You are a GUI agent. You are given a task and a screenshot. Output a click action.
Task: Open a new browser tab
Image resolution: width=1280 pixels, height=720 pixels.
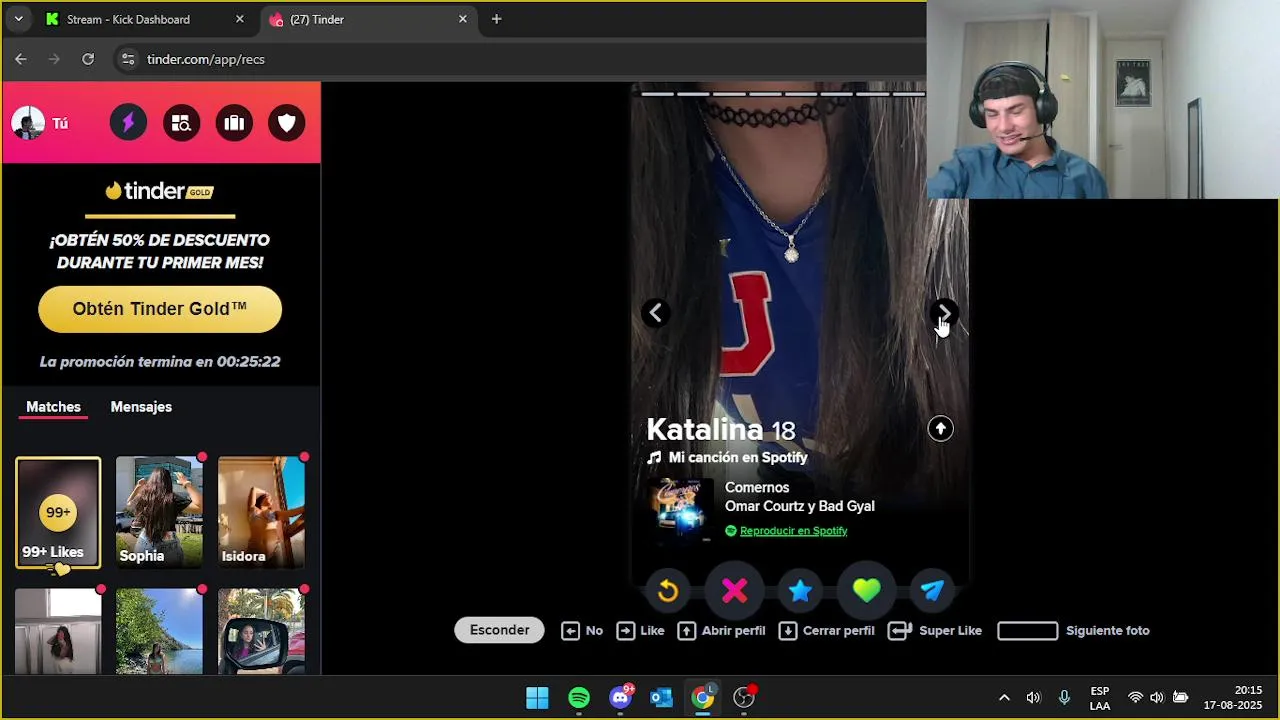(496, 19)
